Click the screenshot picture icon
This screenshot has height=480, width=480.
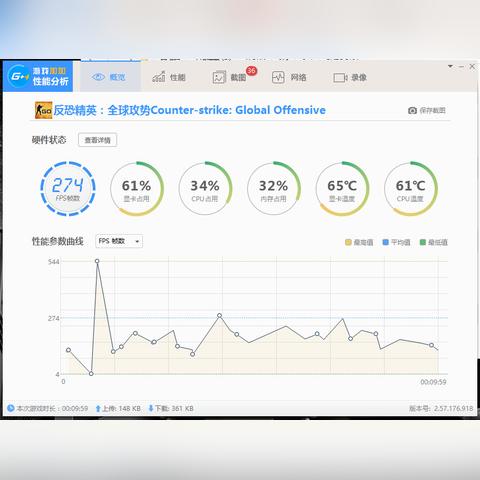click(219, 77)
